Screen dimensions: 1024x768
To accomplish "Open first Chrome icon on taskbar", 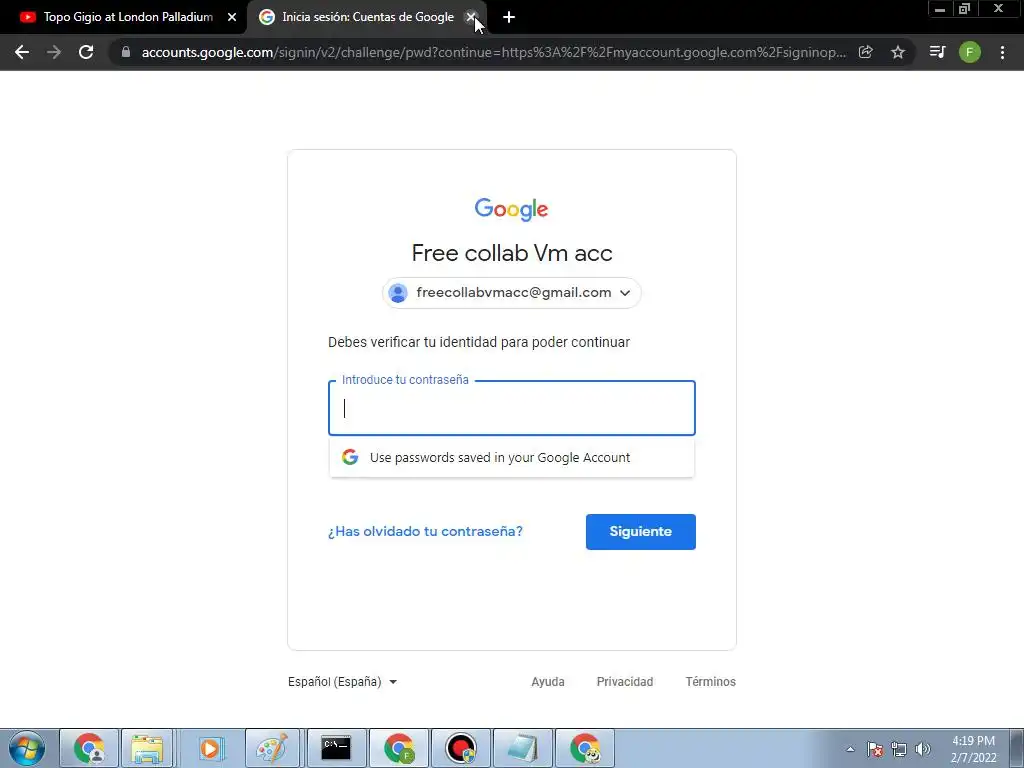I will pyautogui.click(x=89, y=748).
